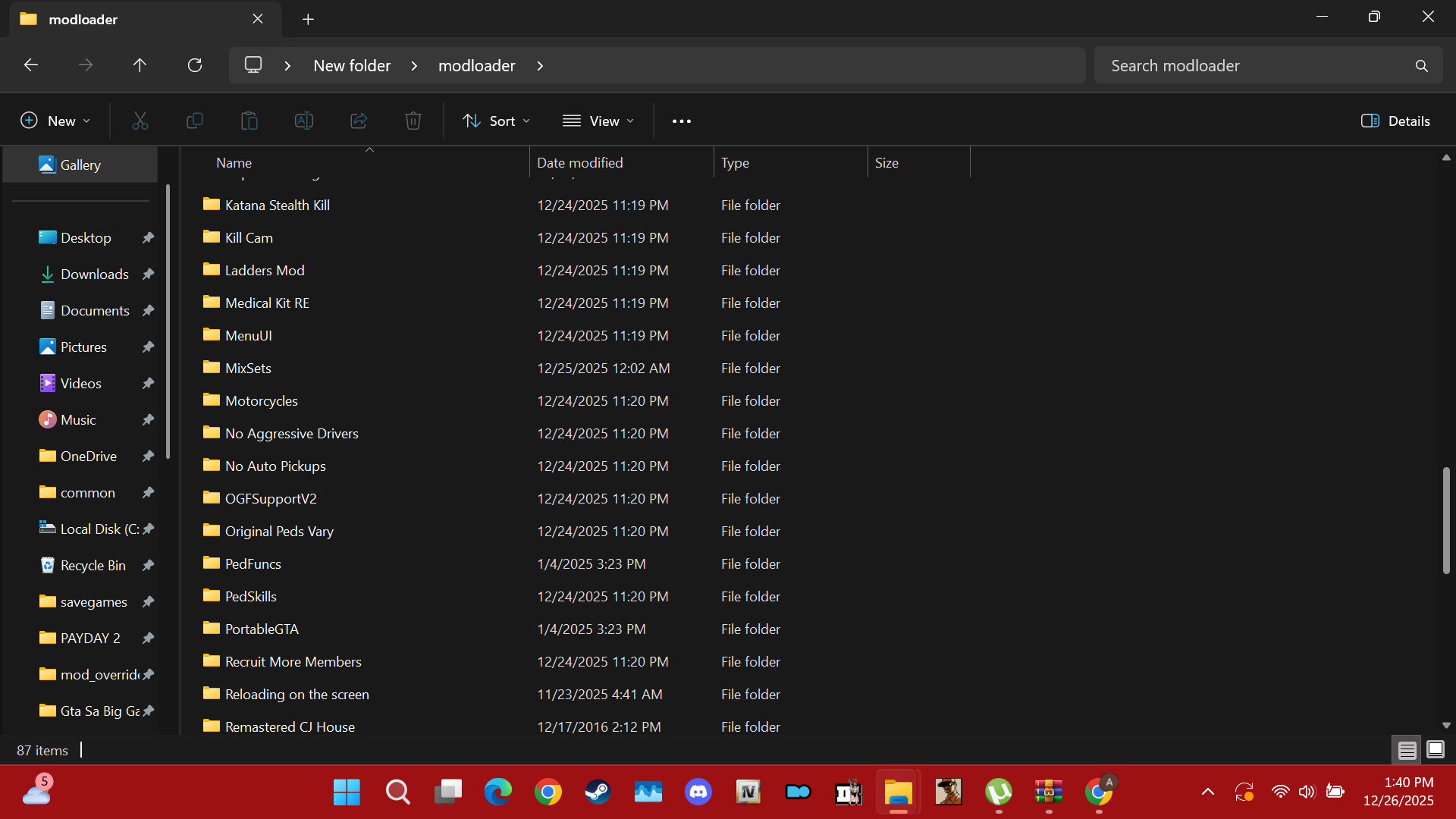Go up one folder level arrow
Image resolution: width=1456 pixels, height=819 pixels.
140,65
